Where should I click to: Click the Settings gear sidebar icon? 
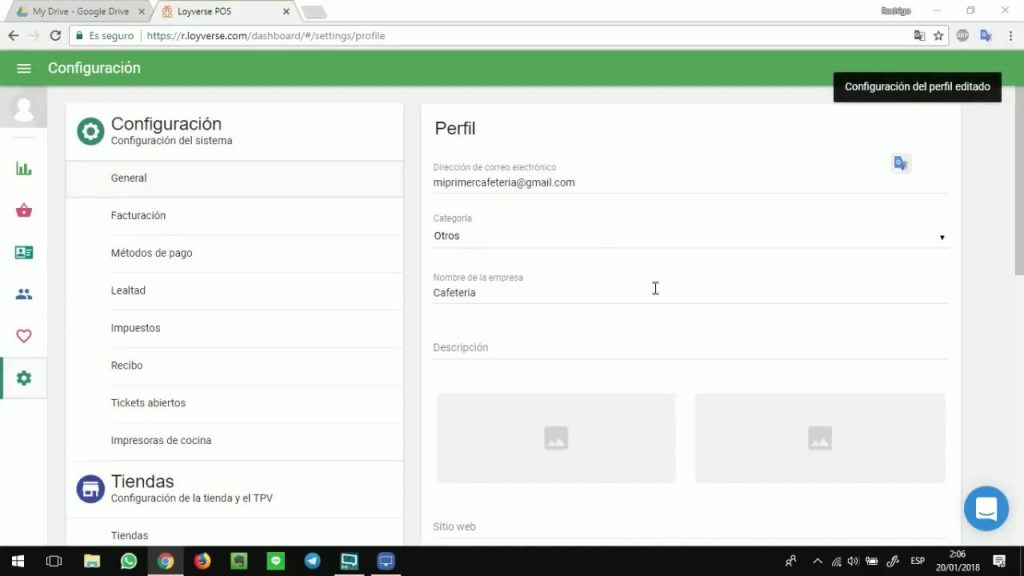[x=24, y=378]
